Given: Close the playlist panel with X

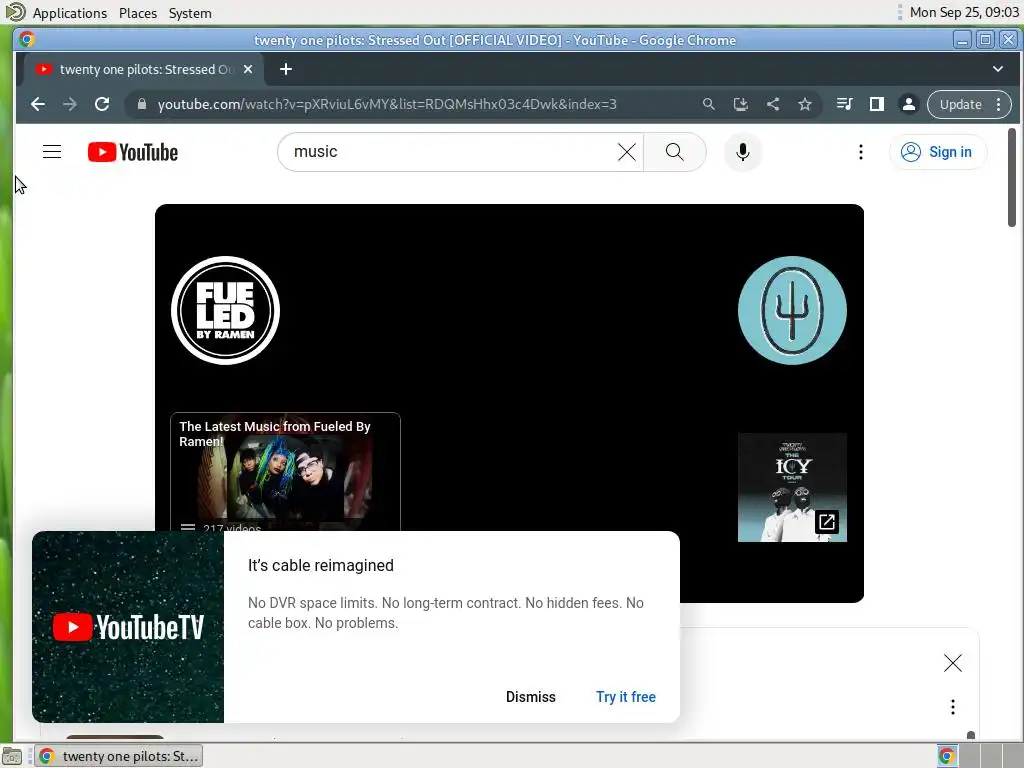Looking at the screenshot, I should (953, 664).
